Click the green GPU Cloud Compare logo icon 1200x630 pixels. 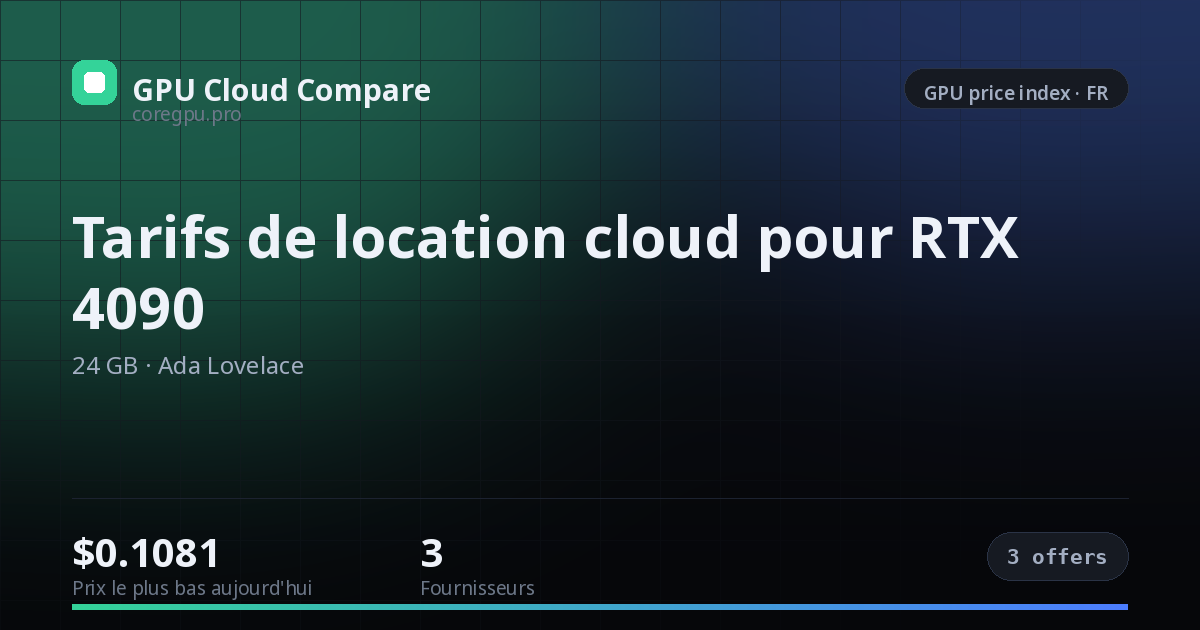click(x=95, y=82)
